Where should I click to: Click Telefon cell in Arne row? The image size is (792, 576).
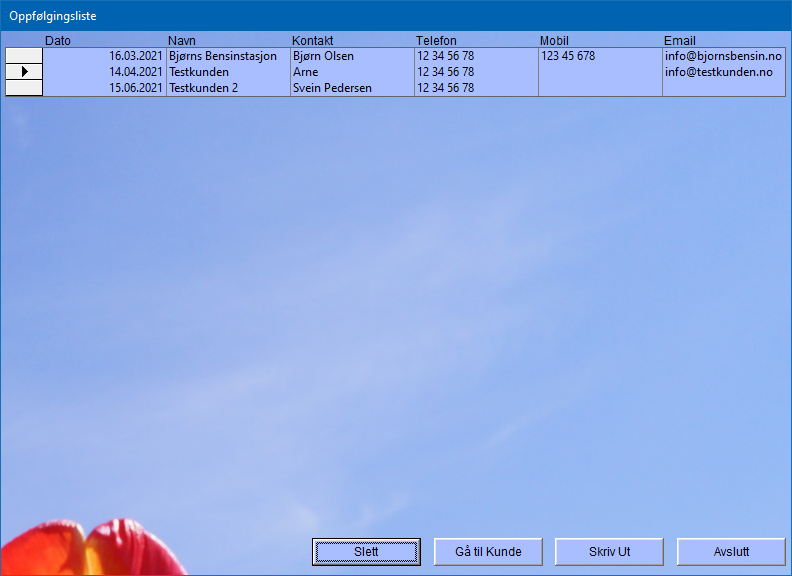tap(476, 72)
